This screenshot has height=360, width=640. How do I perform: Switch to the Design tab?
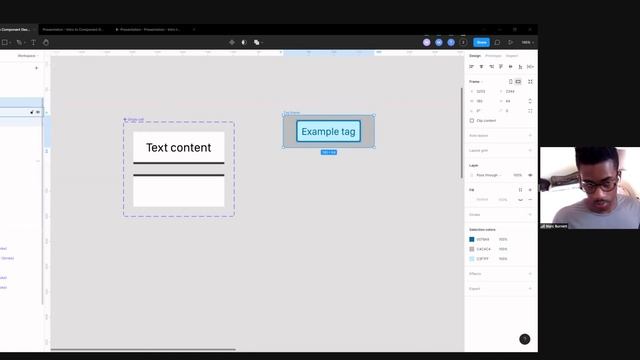(475, 56)
